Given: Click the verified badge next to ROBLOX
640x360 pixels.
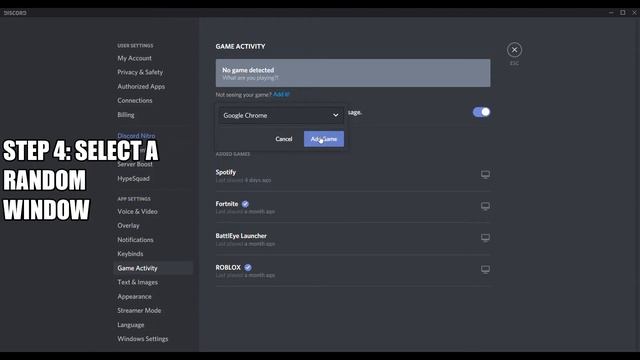Looking at the screenshot, I should (248, 268).
